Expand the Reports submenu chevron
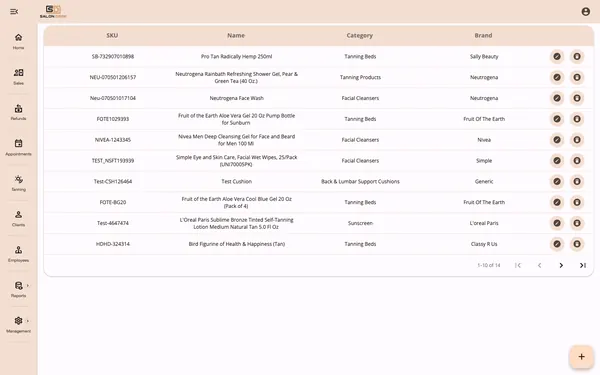The image size is (600, 375). [28, 285]
